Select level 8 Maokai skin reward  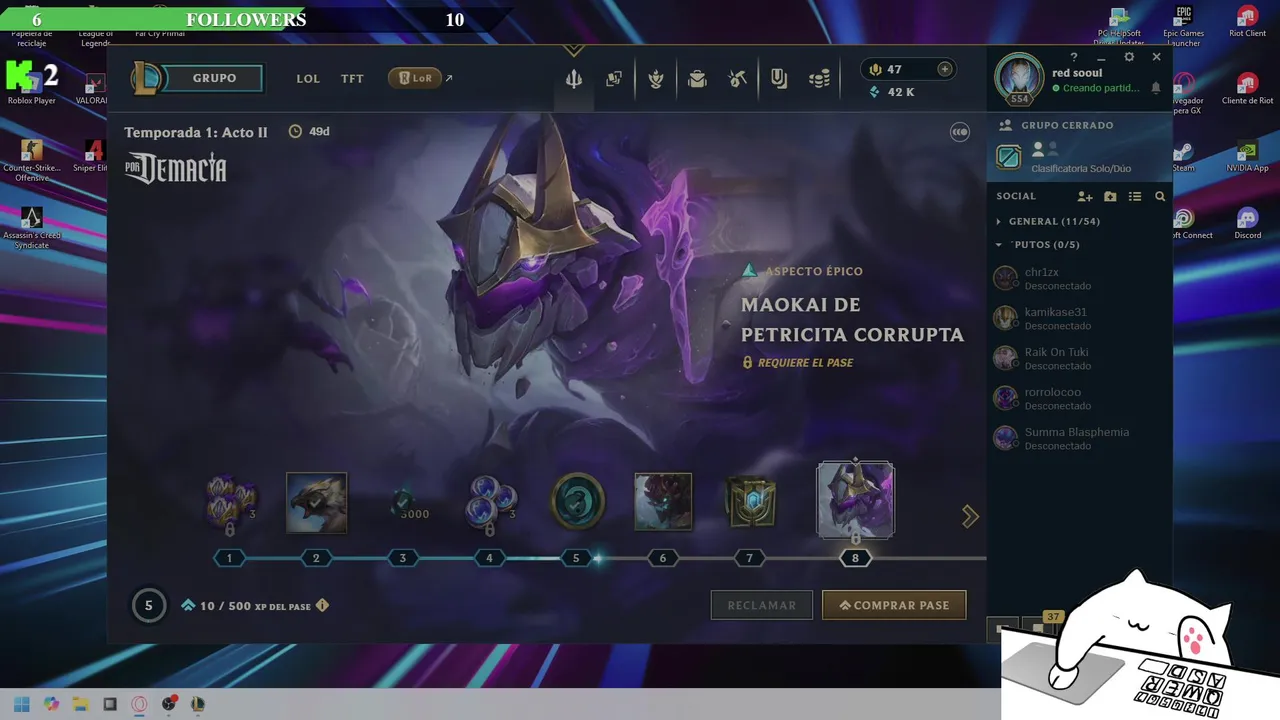tap(856, 500)
